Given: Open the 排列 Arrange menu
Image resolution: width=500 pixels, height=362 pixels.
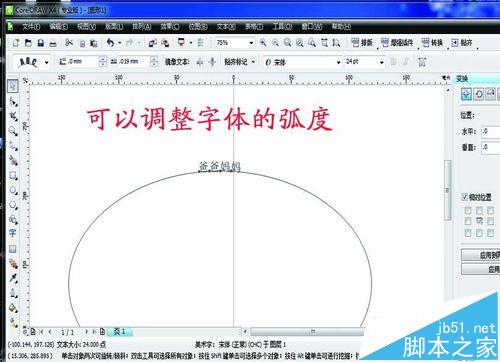Looking at the screenshot, I should 142,26.
